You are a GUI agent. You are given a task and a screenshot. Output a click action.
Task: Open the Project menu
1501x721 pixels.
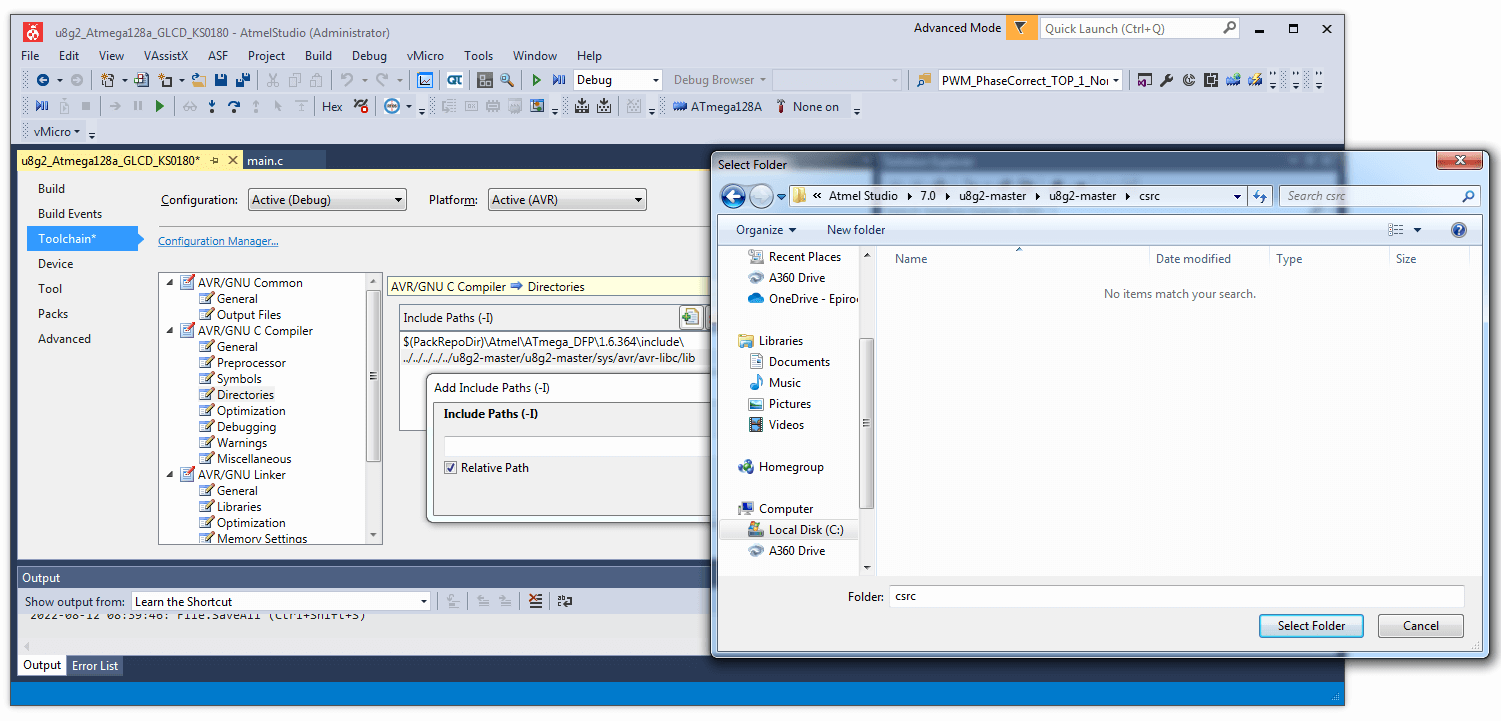click(266, 56)
